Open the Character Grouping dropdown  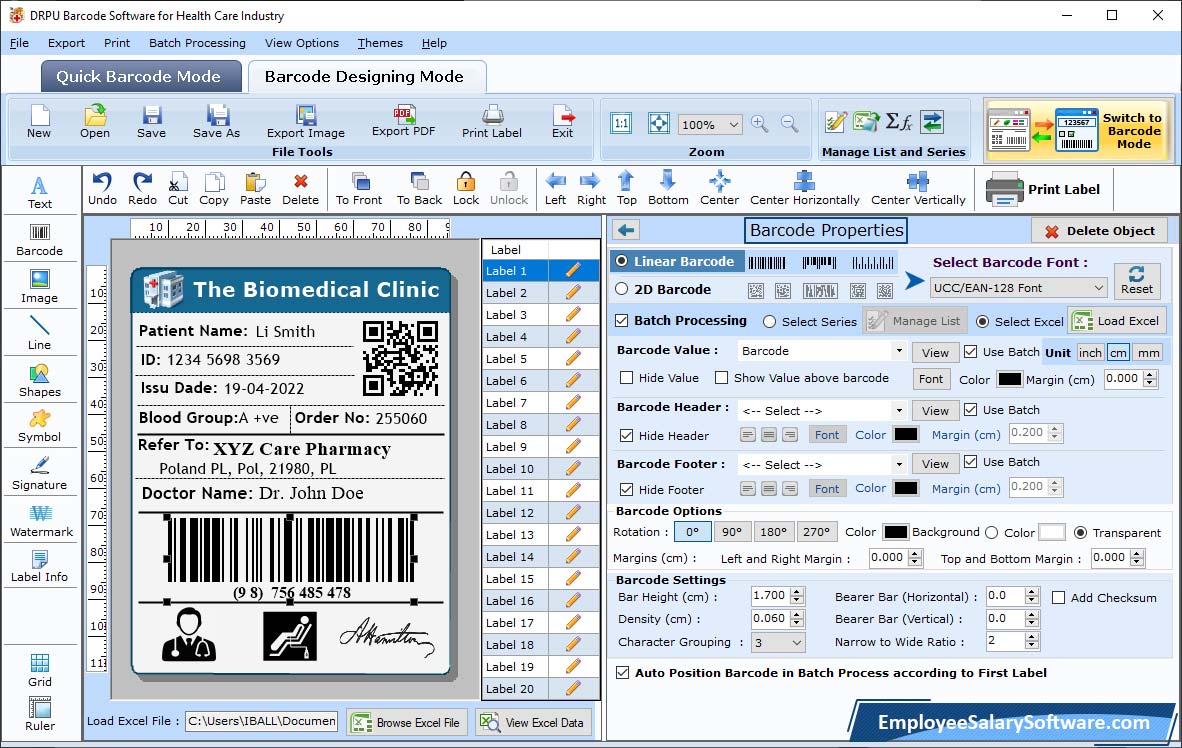click(797, 642)
